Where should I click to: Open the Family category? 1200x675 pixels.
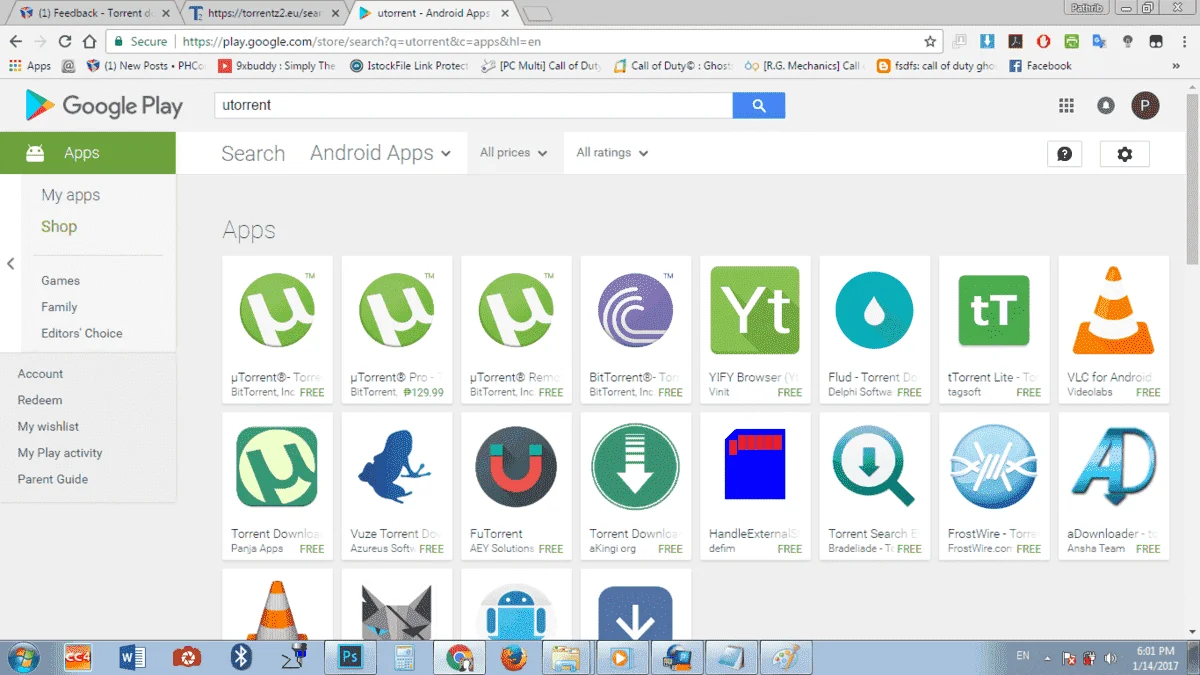coord(59,307)
